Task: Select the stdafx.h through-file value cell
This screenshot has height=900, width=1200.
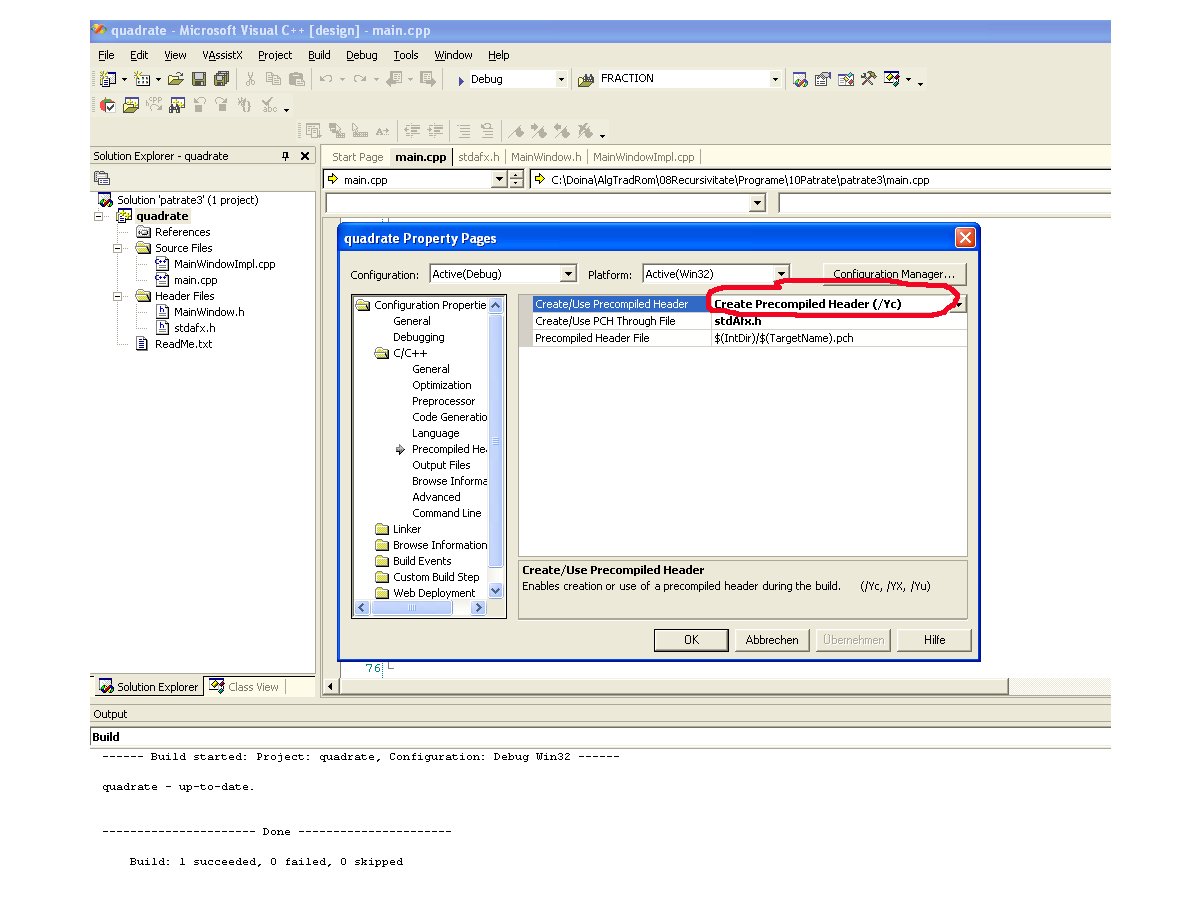Action: click(838, 321)
